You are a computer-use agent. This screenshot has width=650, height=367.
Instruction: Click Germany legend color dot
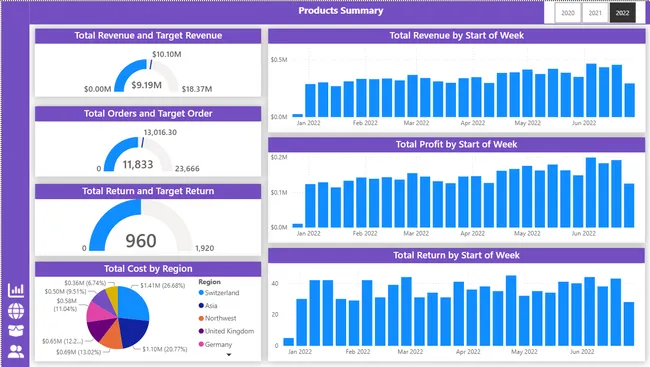pos(201,344)
